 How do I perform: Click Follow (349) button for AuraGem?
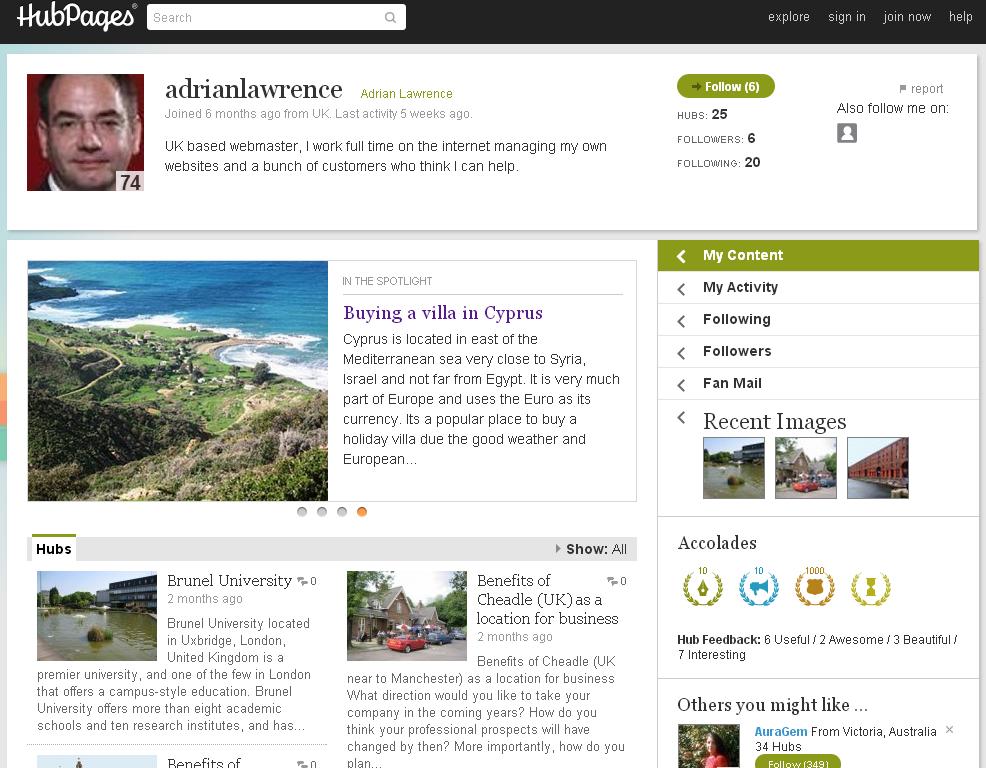(x=797, y=762)
